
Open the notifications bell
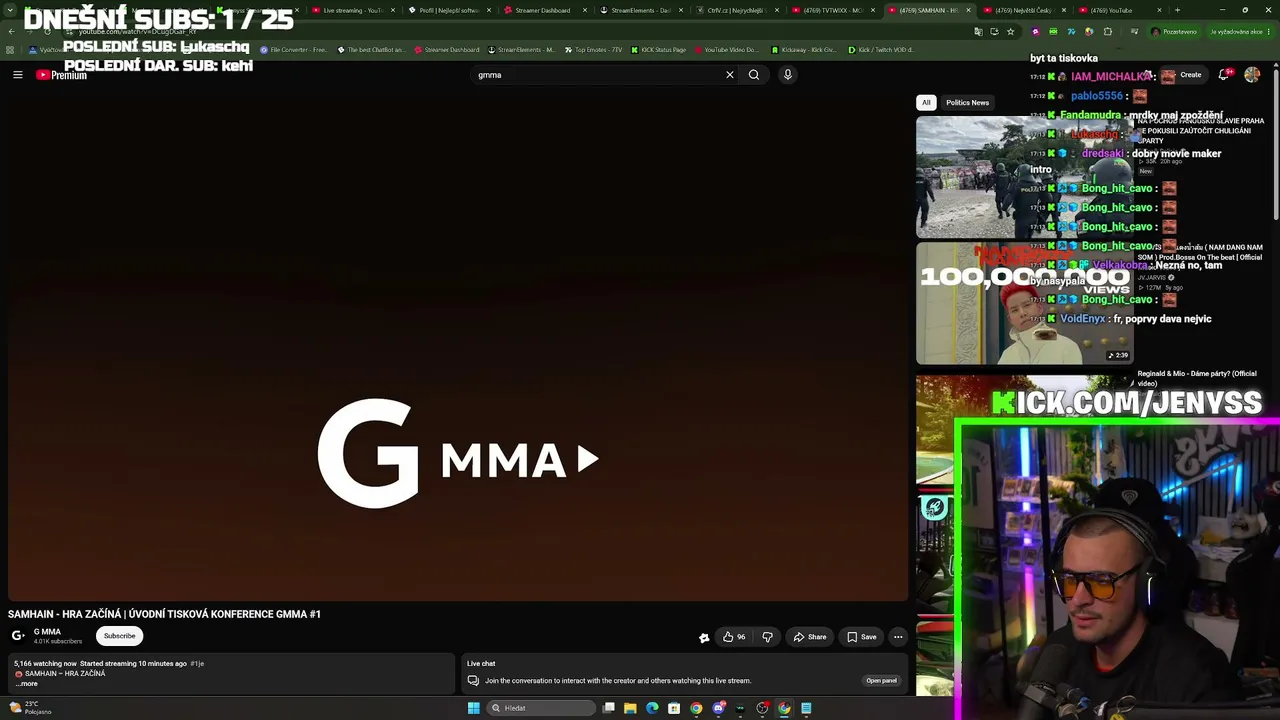1224,75
